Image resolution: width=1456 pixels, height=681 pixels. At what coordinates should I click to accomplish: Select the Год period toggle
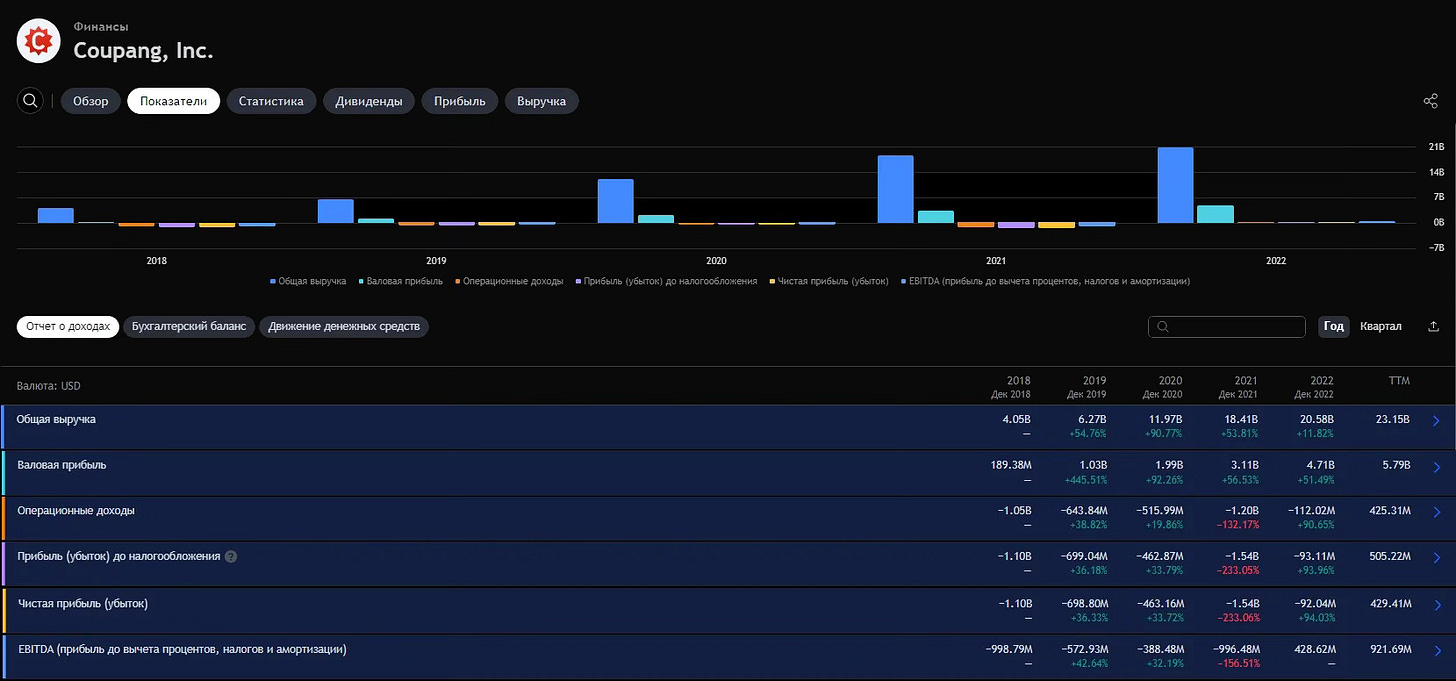coord(1334,327)
